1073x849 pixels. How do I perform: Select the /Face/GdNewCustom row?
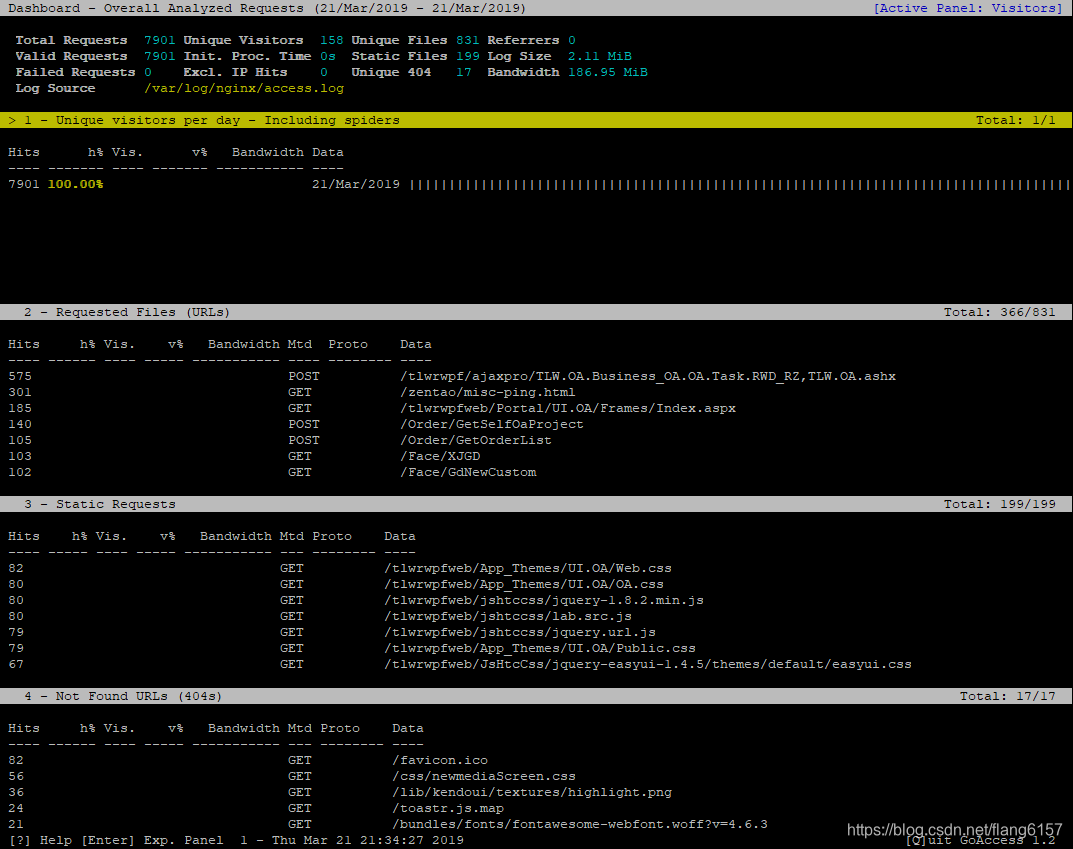pyautogui.click(x=272, y=473)
